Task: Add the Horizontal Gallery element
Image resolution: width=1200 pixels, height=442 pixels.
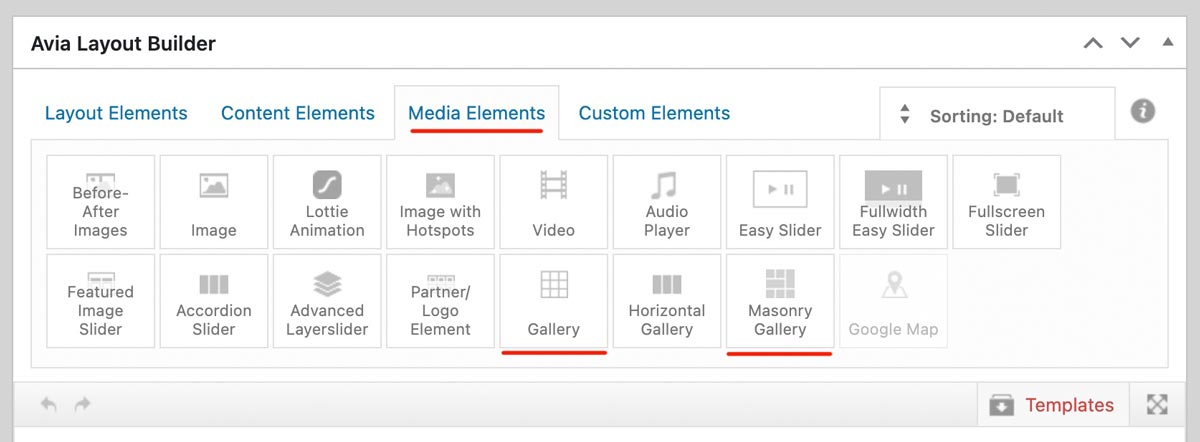Action: click(666, 301)
